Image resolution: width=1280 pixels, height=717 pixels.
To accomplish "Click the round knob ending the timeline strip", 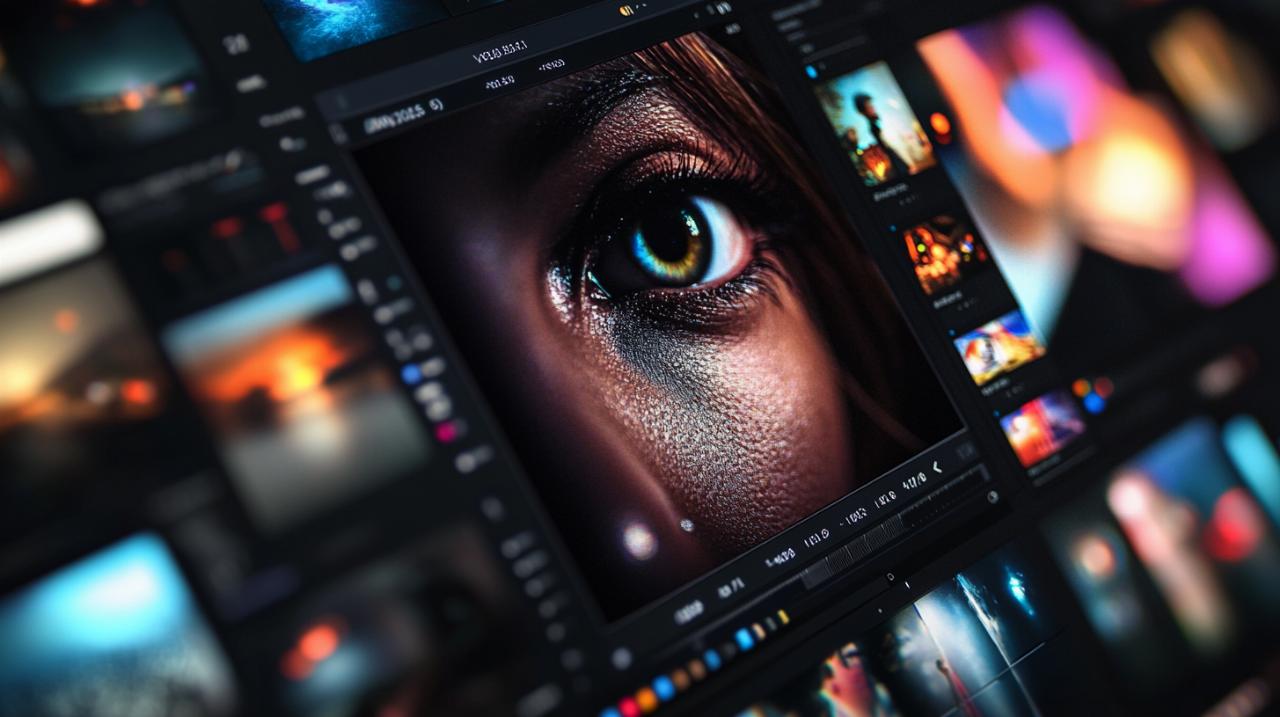I will [x=992, y=497].
